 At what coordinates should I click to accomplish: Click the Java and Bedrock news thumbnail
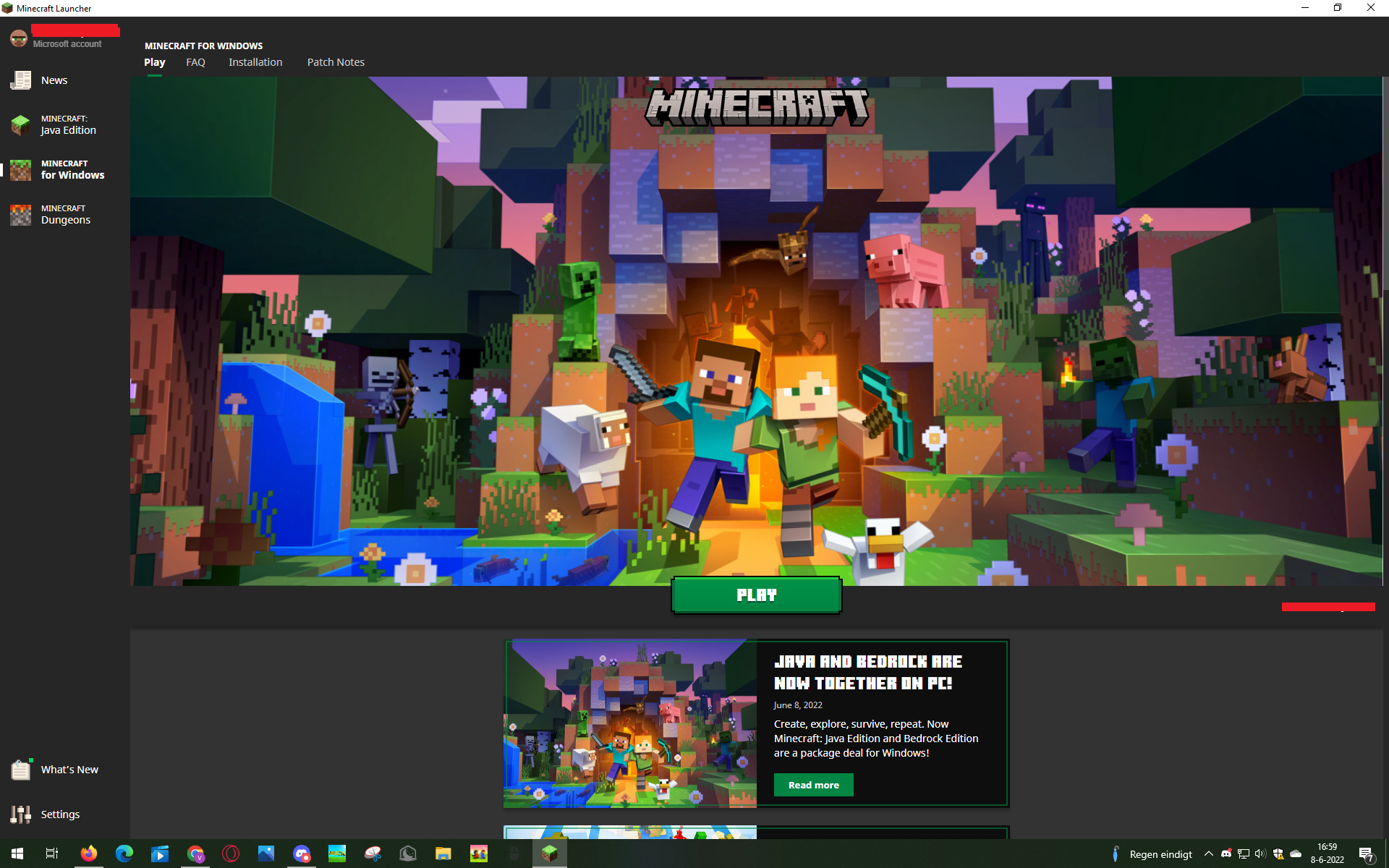click(630, 723)
